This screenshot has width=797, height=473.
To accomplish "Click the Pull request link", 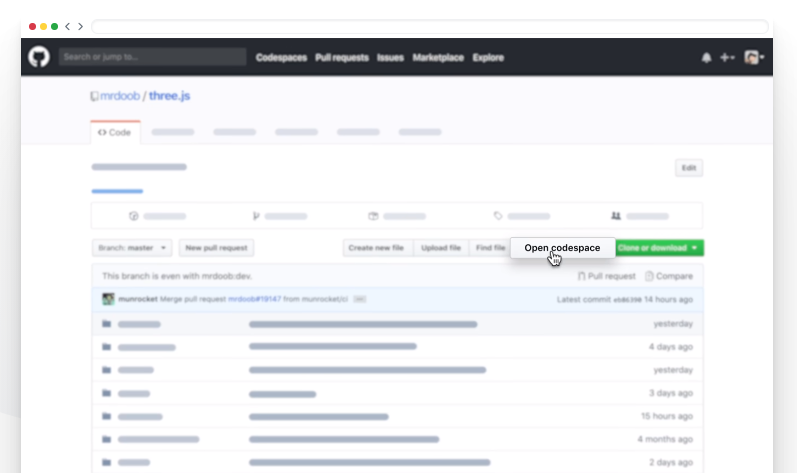I will coord(607,276).
